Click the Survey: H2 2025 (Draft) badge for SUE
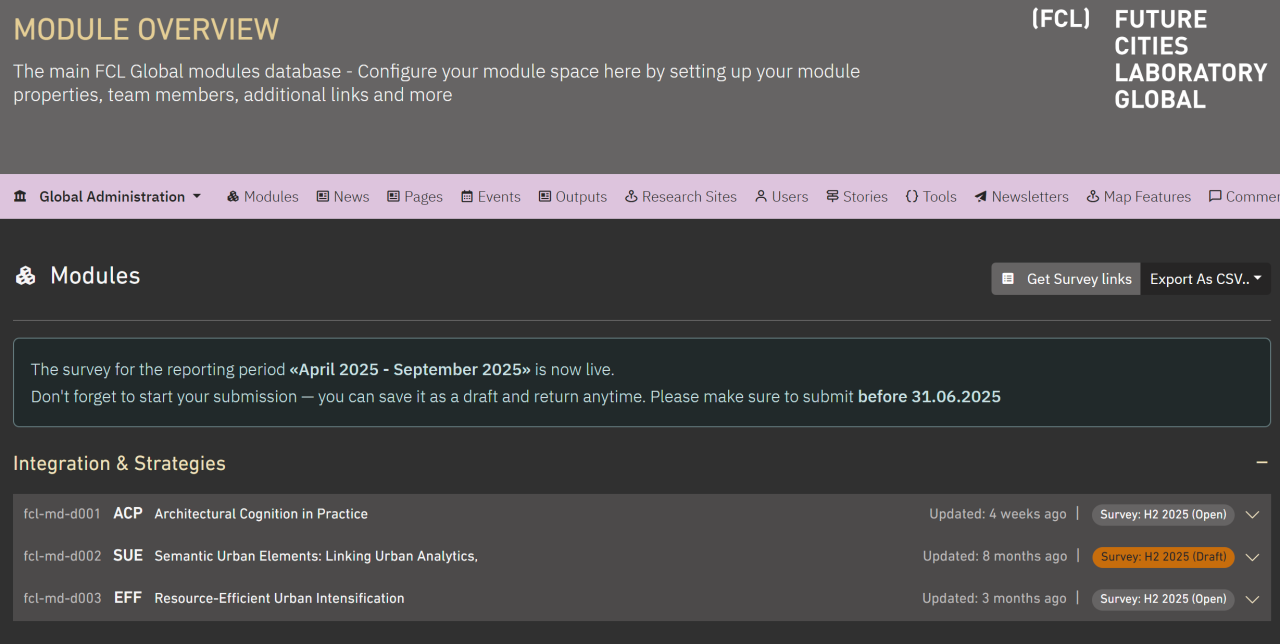 pos(1163,556)
